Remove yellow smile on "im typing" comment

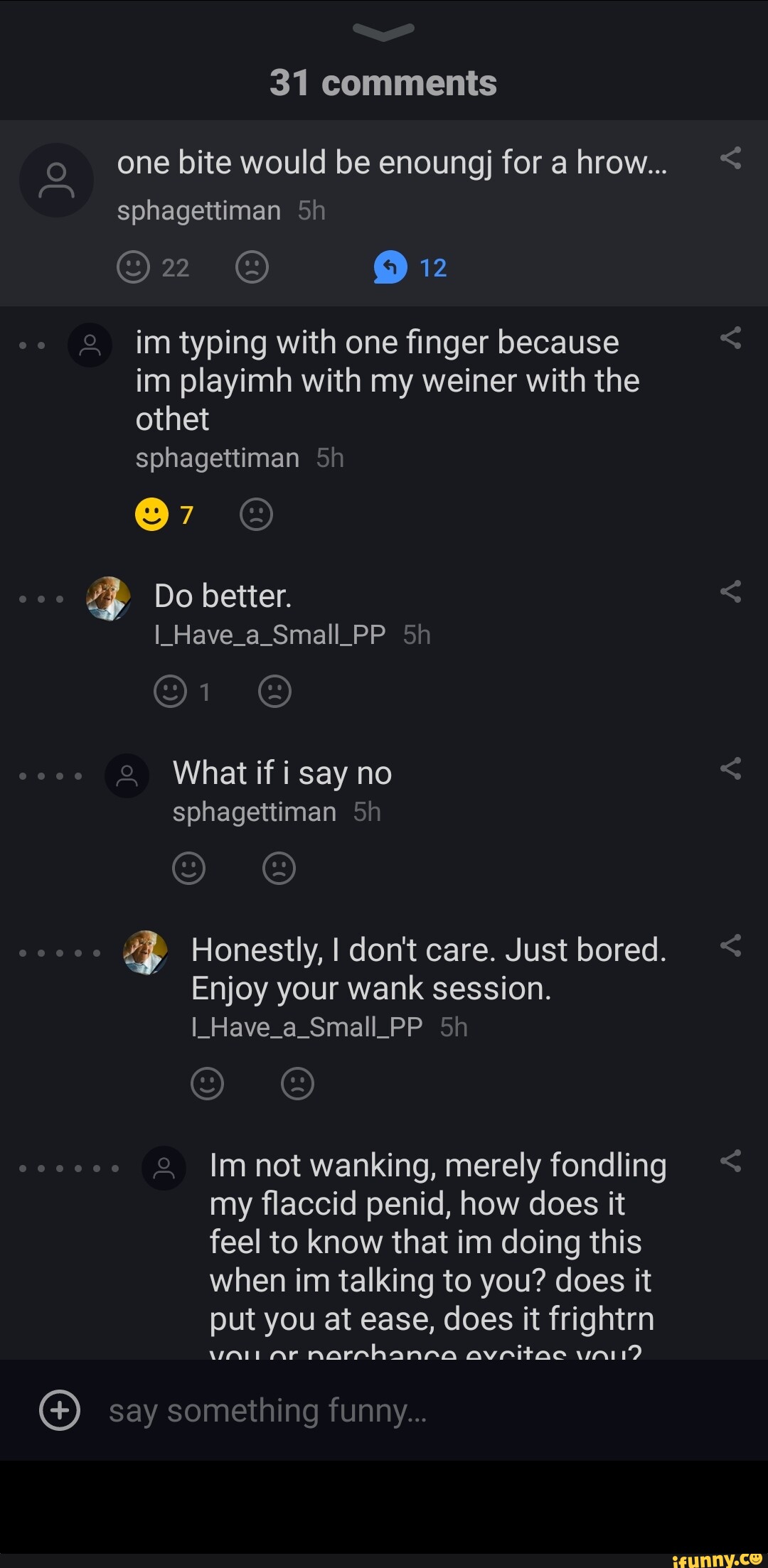[151, 514]
